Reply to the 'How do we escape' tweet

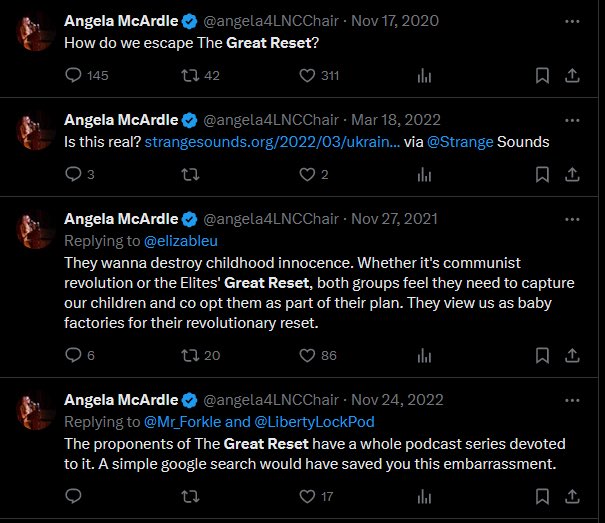click(x=73, y=75)
